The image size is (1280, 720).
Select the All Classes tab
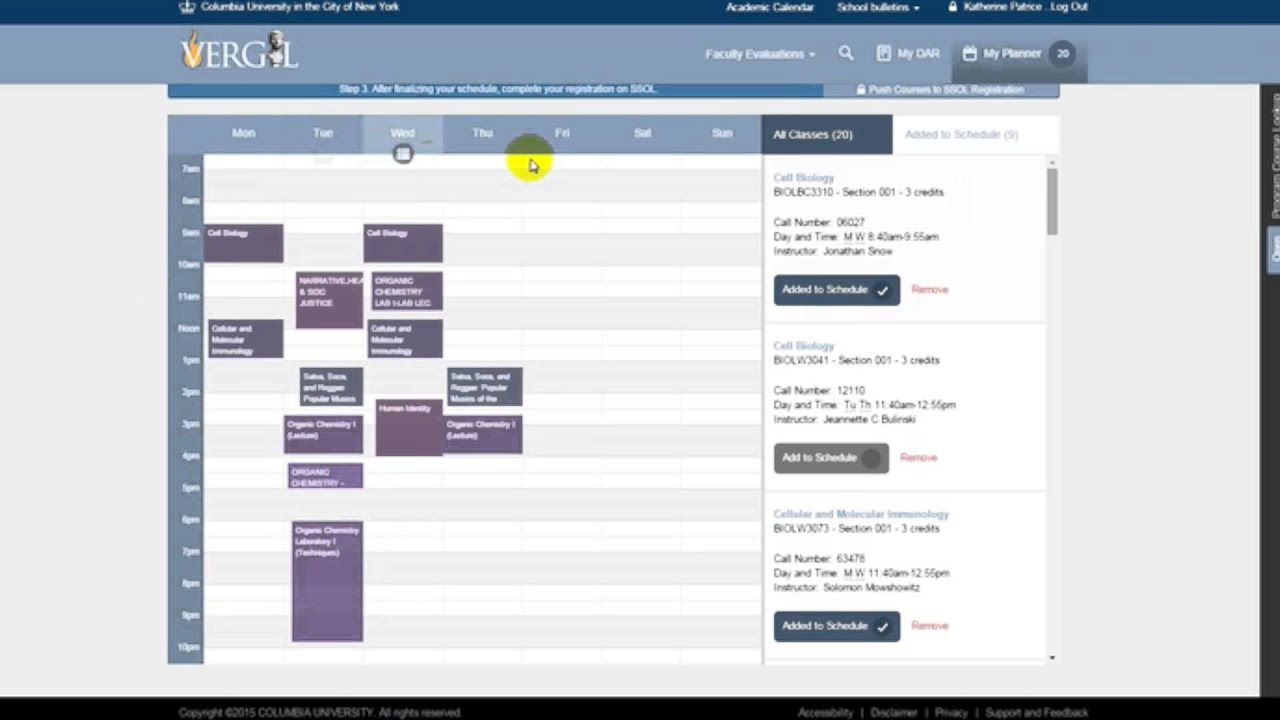pyautogui.click(x=813, y=134)
